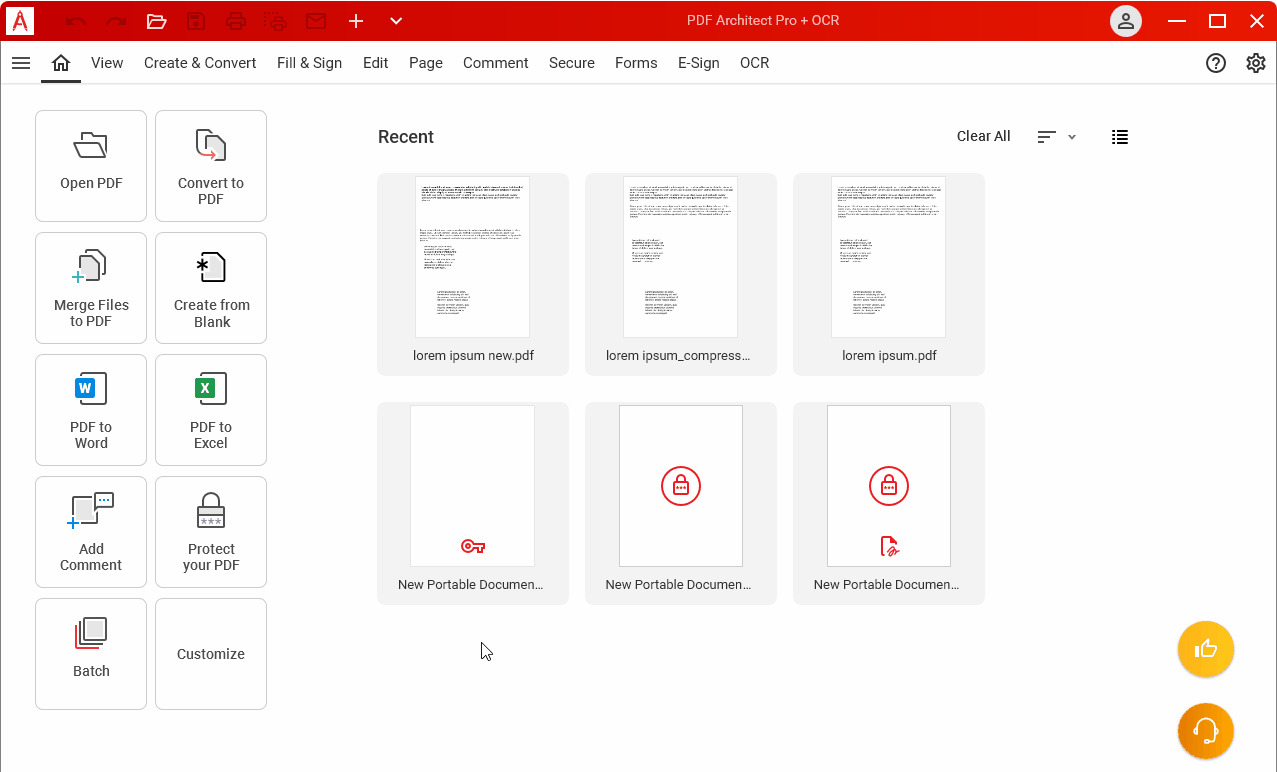
Task: Open the Fill & Sign tab
Action: (x=309, y=63)
